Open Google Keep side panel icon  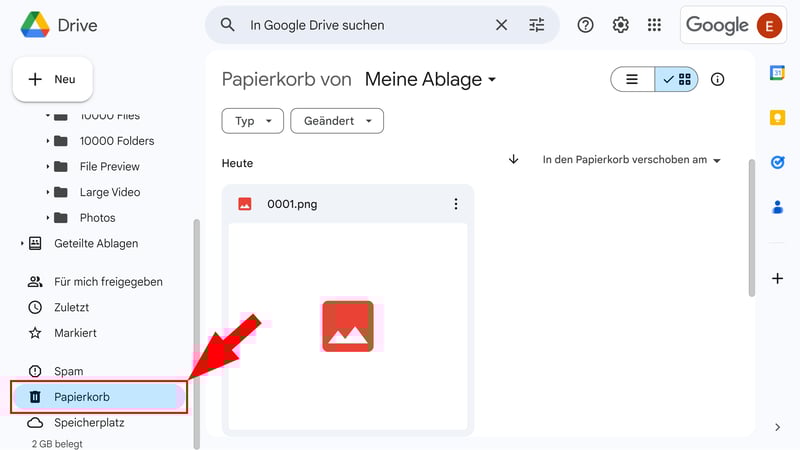tap(777, 118)
